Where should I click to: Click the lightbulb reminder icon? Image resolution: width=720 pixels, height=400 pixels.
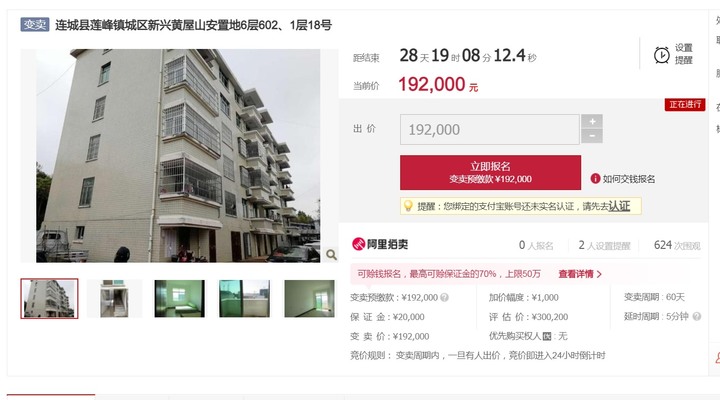pyautogui.click(x=407, y=206)
